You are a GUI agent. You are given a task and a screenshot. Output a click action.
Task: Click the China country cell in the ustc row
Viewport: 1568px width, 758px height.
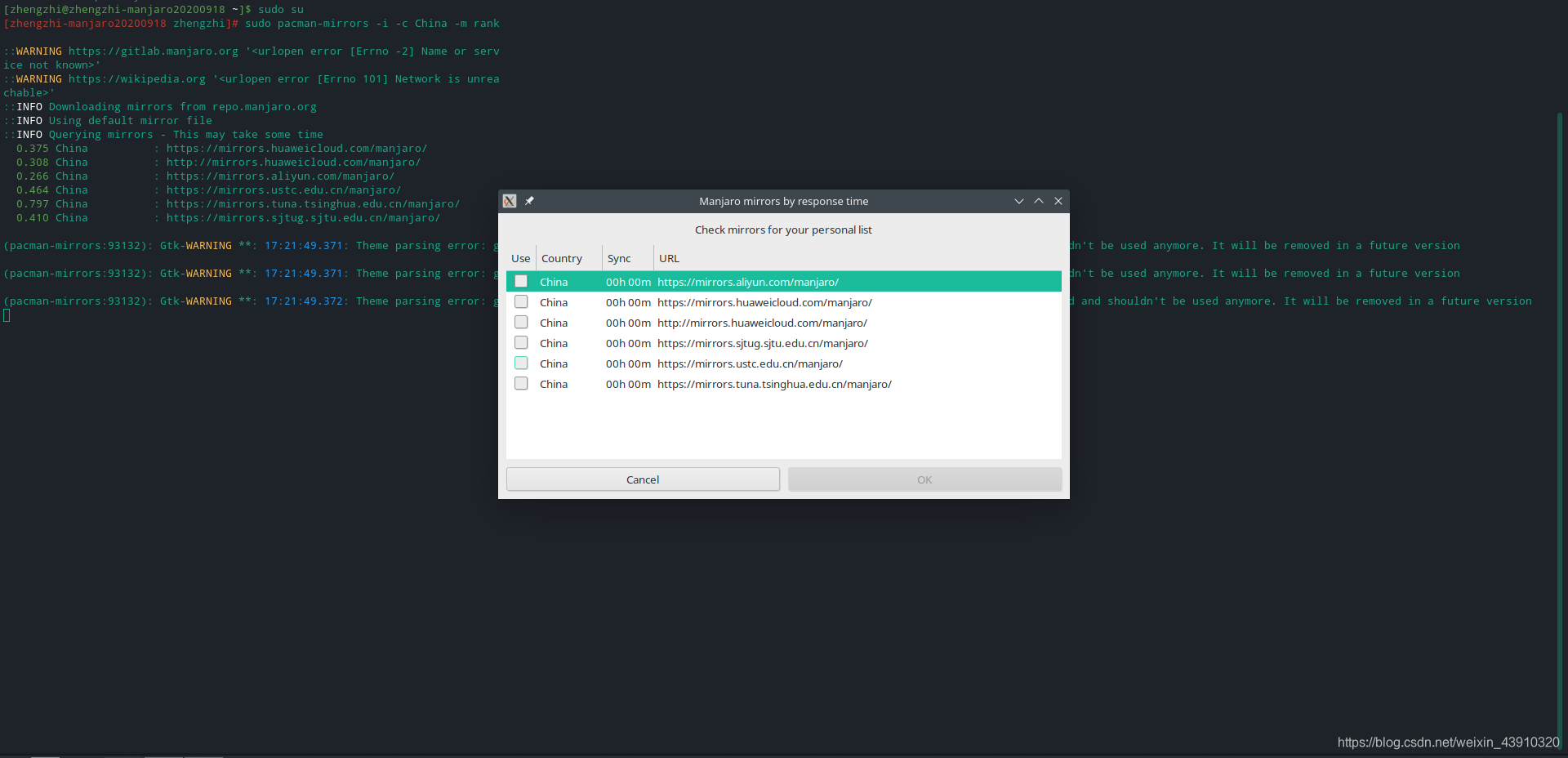point(554,363)
